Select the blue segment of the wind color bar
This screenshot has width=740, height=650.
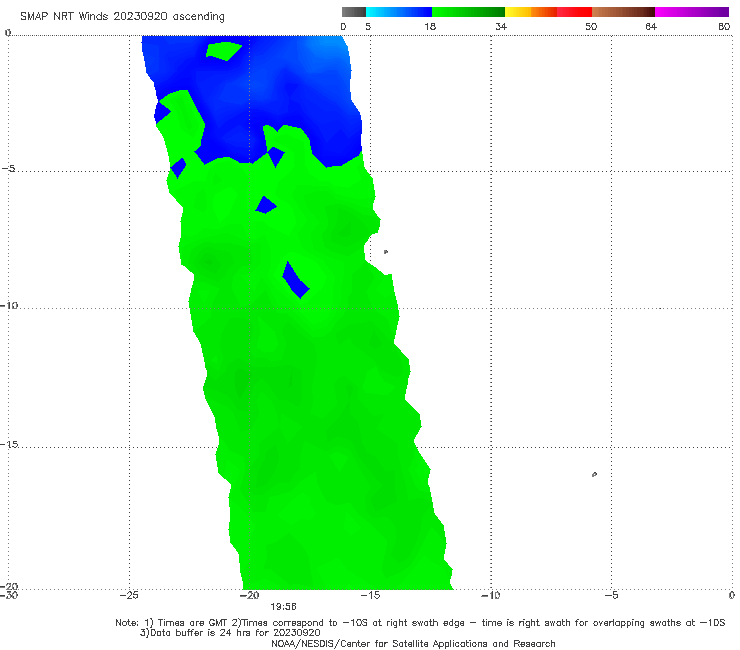pos(399,12)
